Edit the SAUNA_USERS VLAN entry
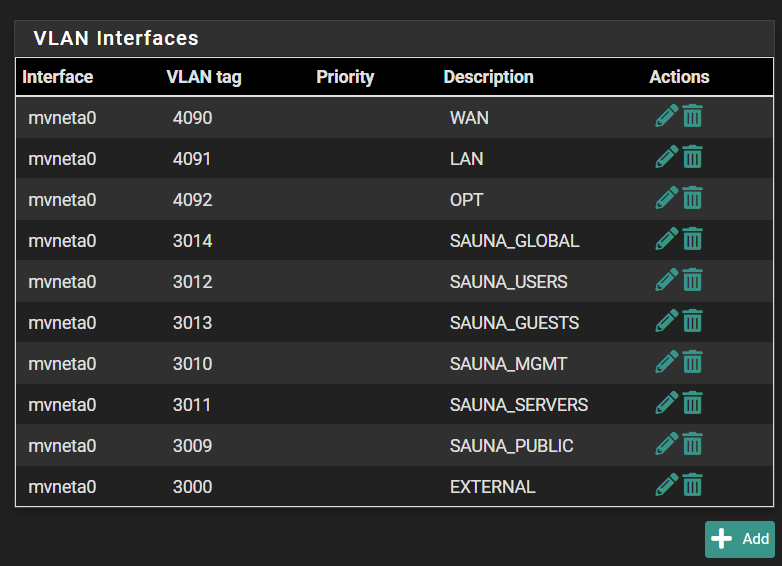 coord(666,280)
